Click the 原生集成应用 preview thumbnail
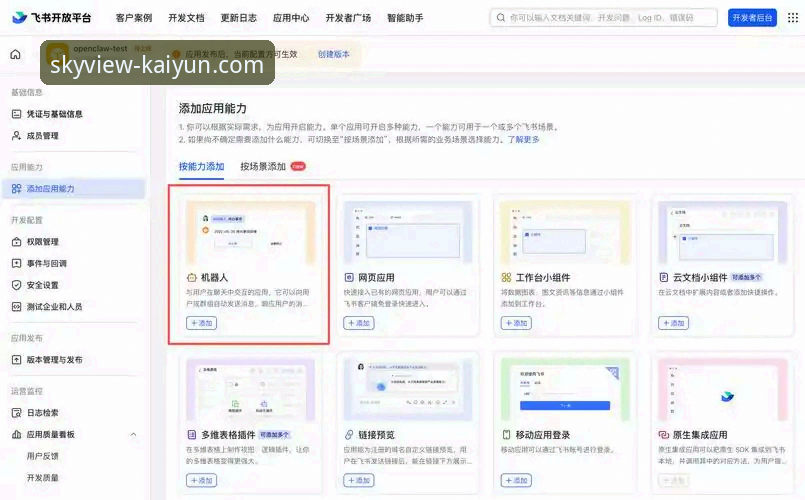 [x=722, y=390]
